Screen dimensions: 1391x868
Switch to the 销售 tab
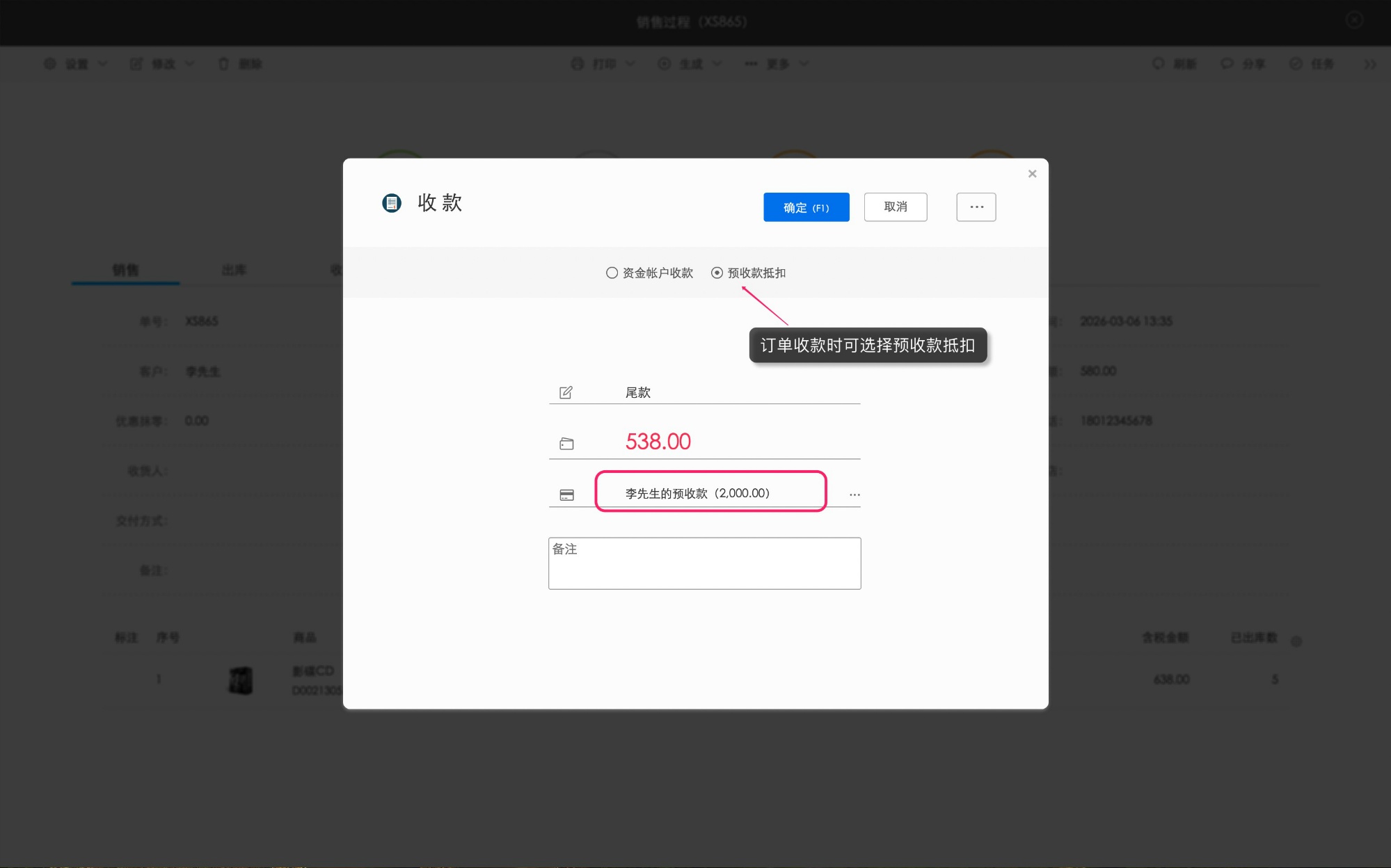coord(125,270)
